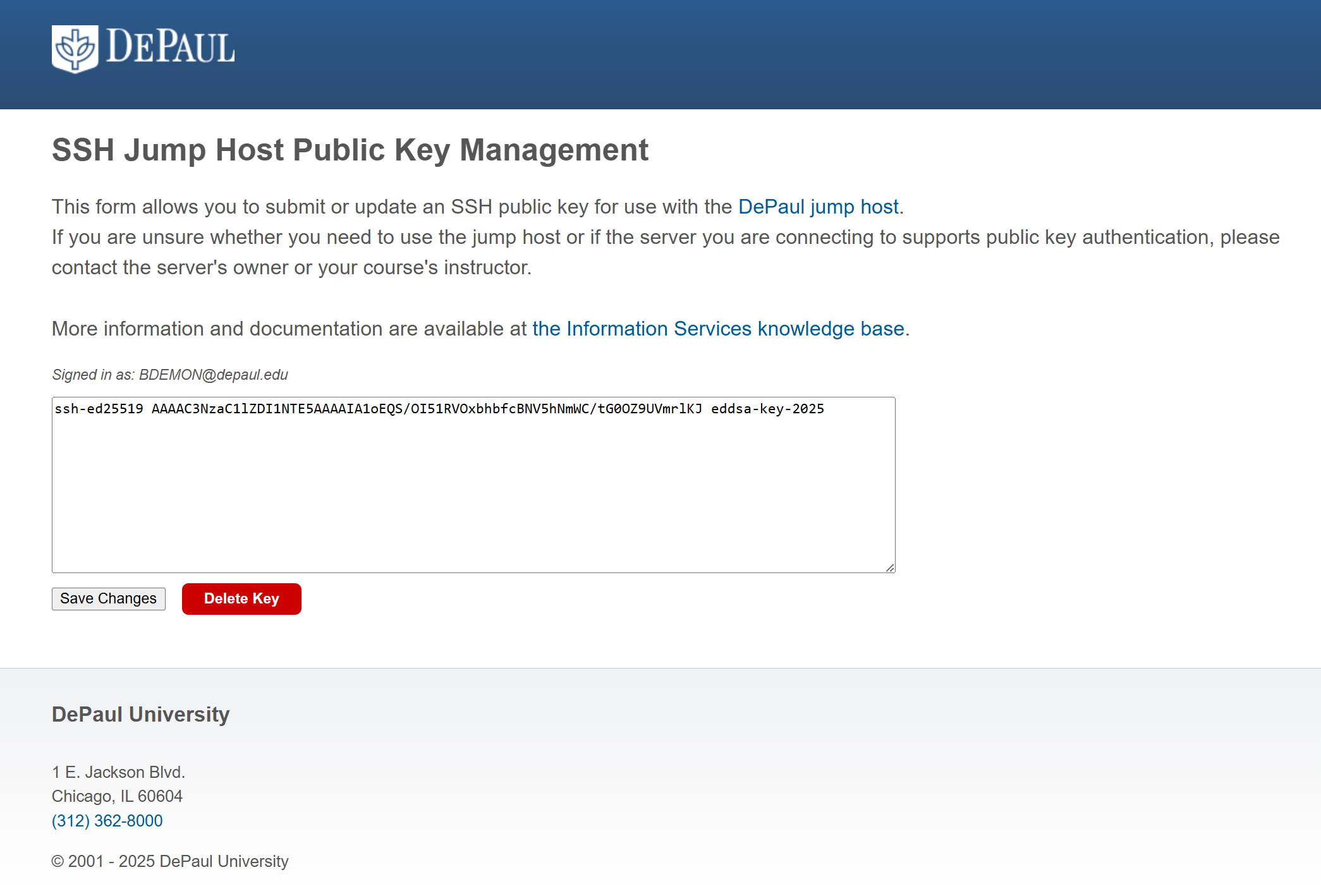The image size is (1321, 896).
Task: Click the DePaul shield logo icon
Action: pyautogui.click(x=75, y=49)
